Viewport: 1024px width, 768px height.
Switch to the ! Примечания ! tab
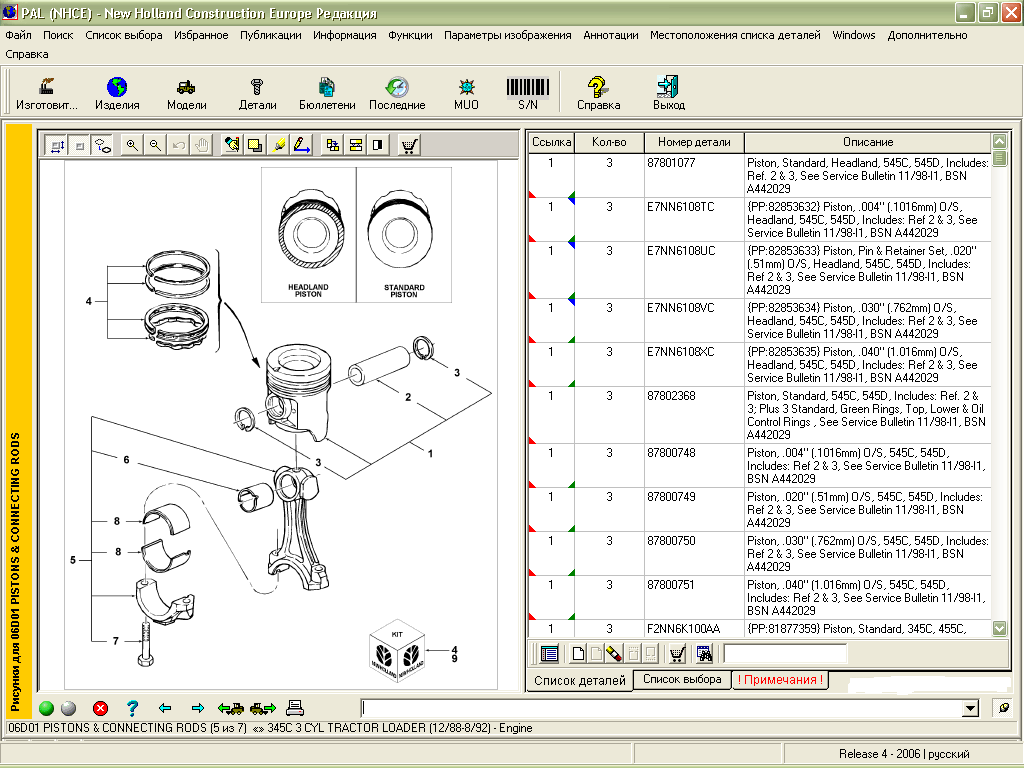[x=780, y=679]
